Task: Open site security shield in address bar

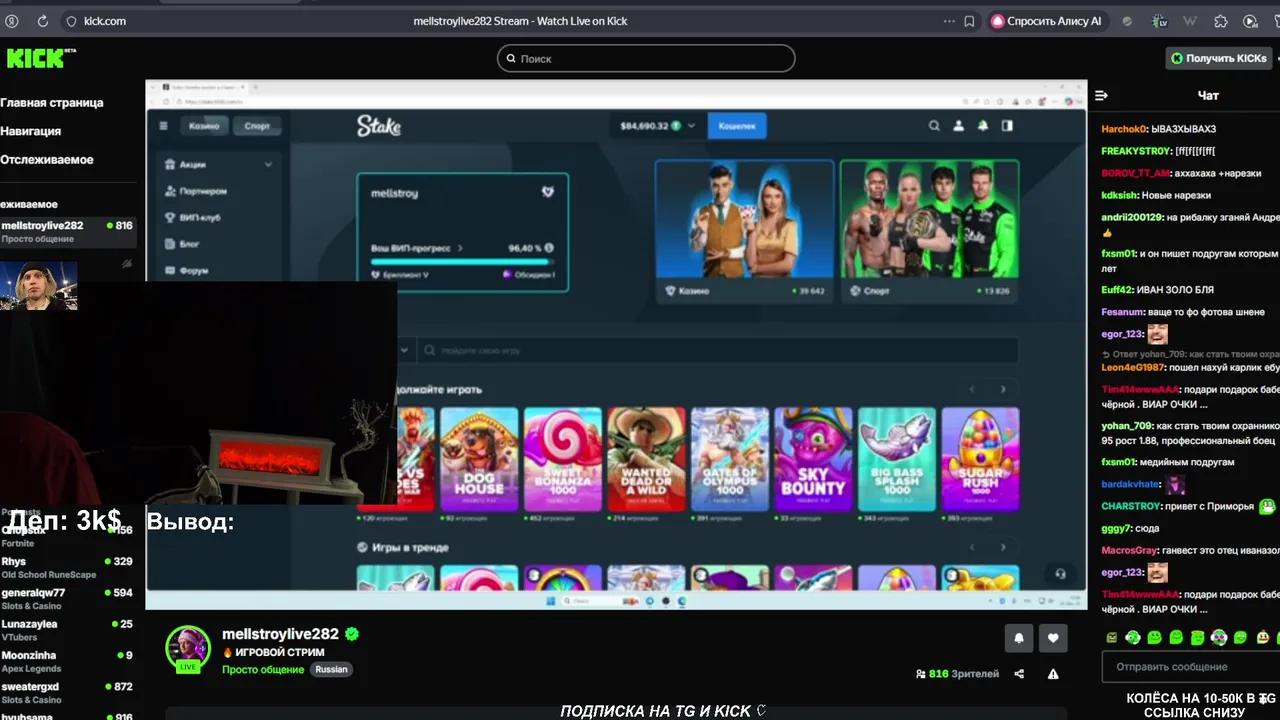Action: (x=71, y=21)
